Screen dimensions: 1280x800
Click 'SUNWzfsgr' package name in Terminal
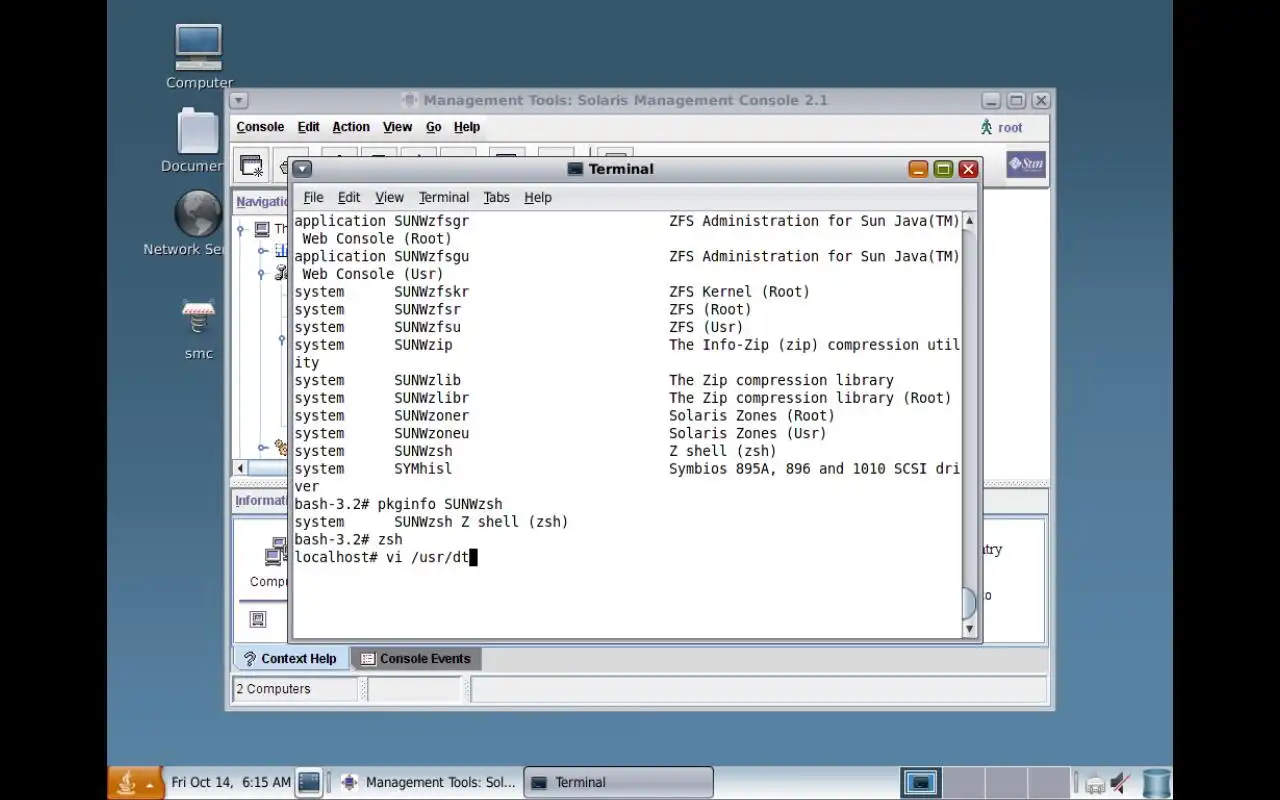[431, 221]
